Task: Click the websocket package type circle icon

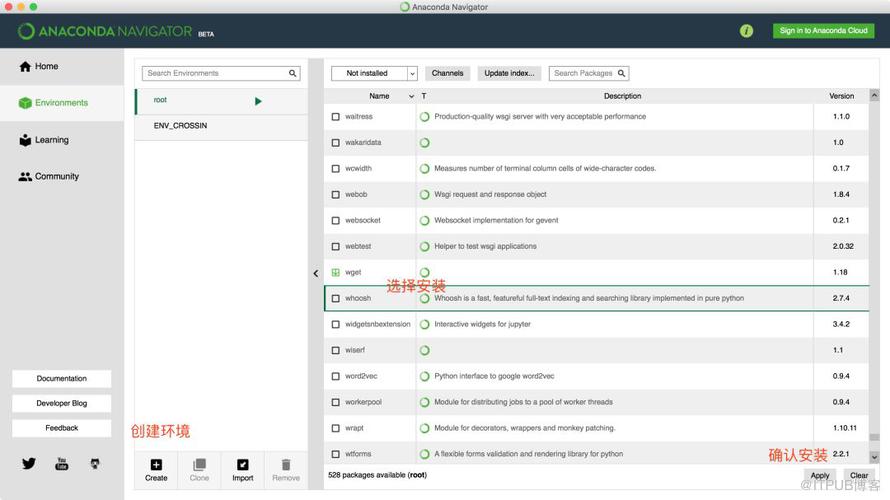Action: pos(425,221)
